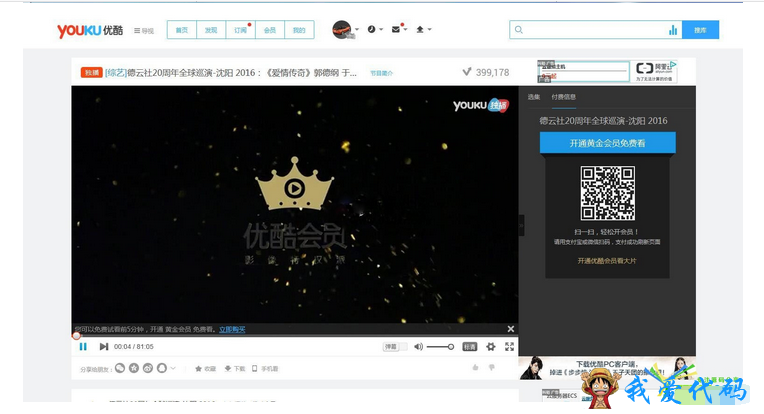Open the 导视 navigation menu
764x414 pixels.
tap(144, 31)
